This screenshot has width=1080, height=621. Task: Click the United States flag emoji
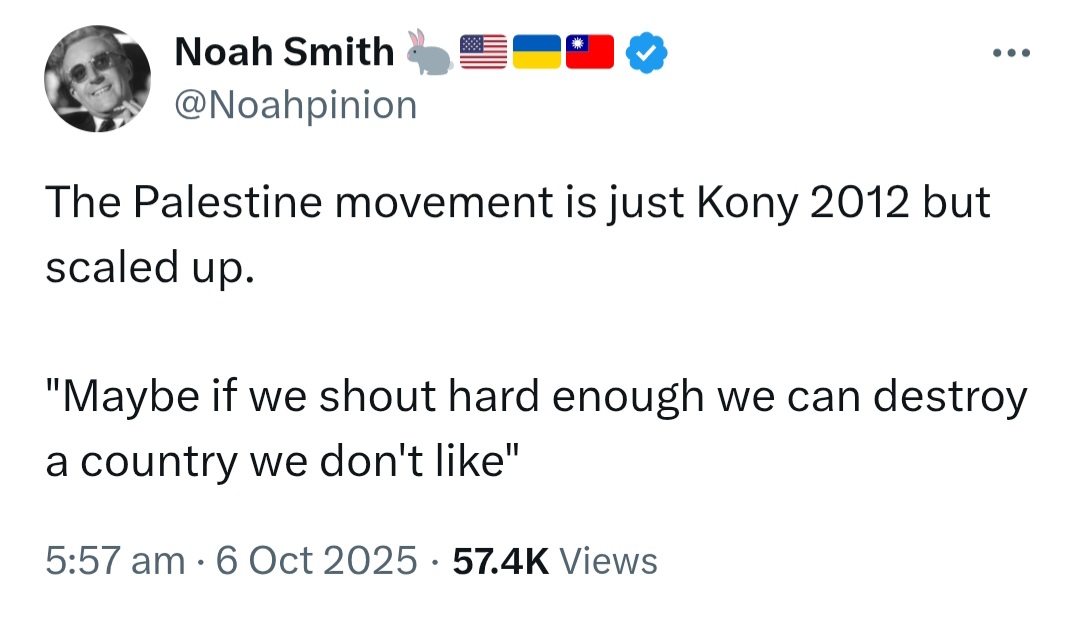(483, 52)
